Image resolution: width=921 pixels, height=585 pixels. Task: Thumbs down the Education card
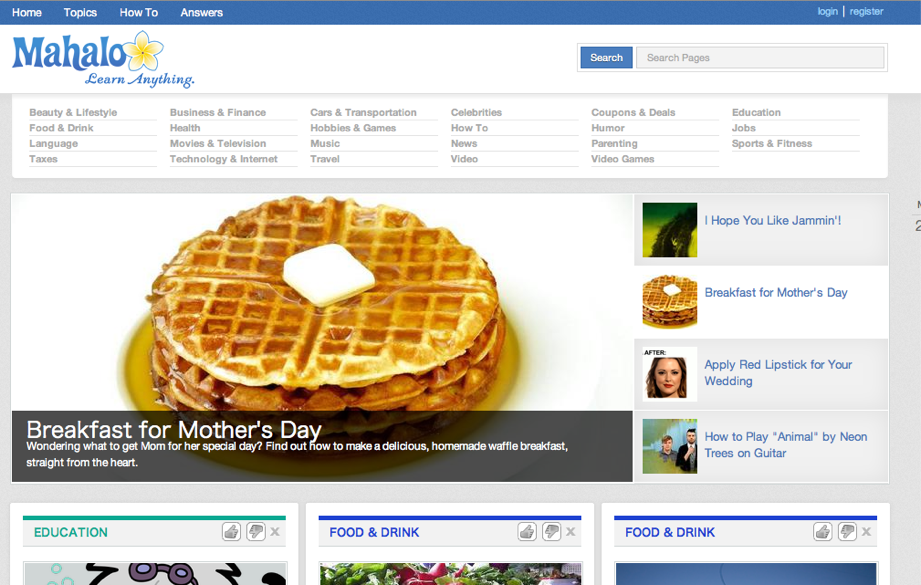[x=256, y=532]
